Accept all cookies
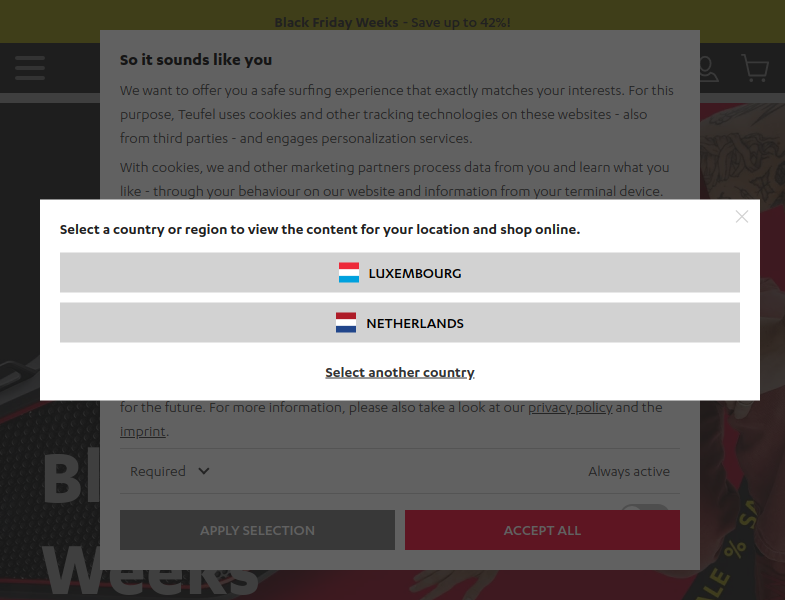The height and width of the screenshot is (600, 800). (542, 530)
